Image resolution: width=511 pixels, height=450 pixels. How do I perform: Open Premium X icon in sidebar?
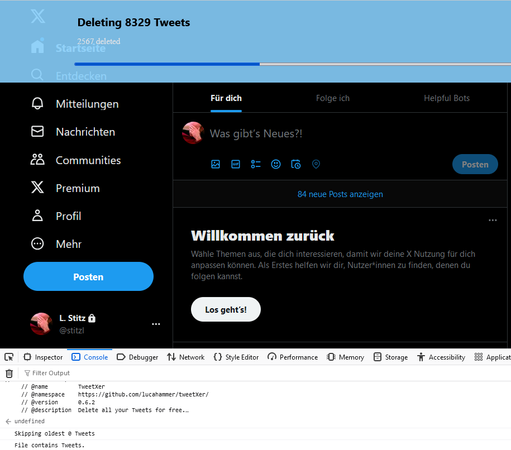[x=37, y=188]
